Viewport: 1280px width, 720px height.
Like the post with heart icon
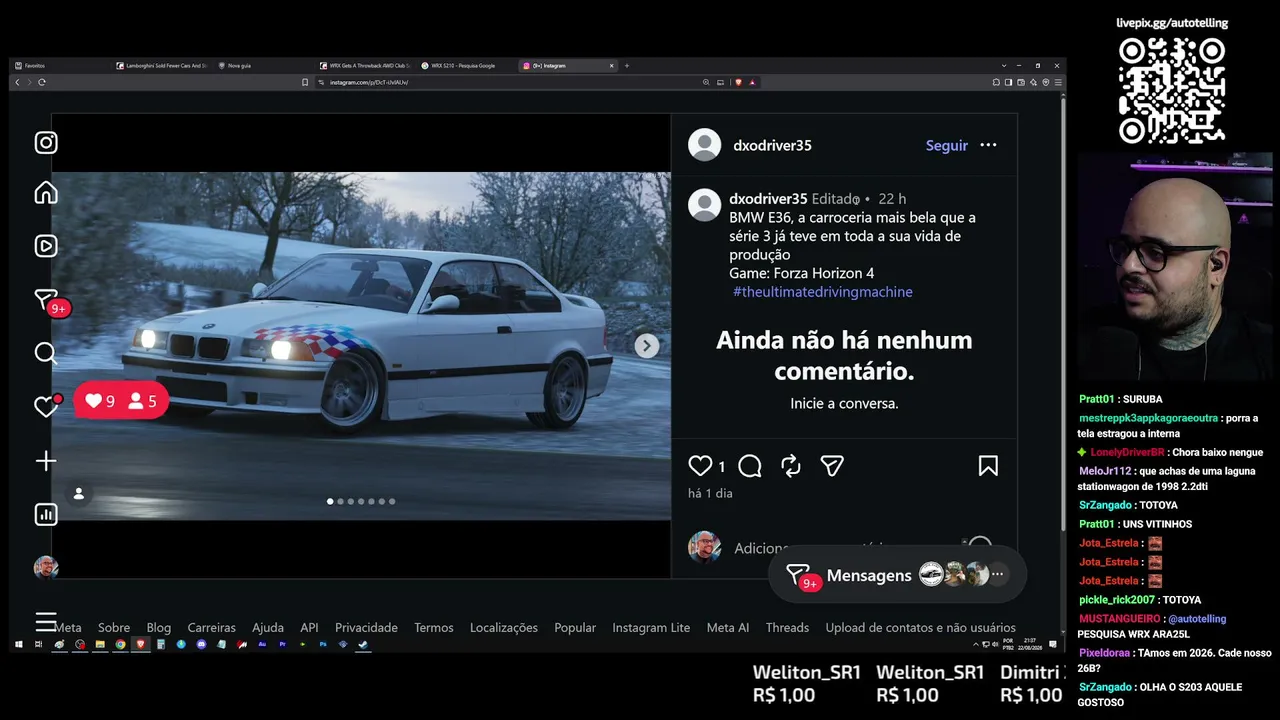700,466
